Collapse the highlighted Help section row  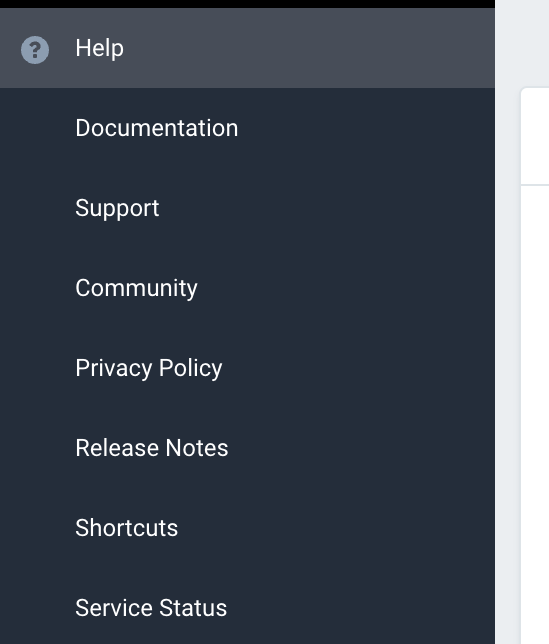(x=247, y=48)
